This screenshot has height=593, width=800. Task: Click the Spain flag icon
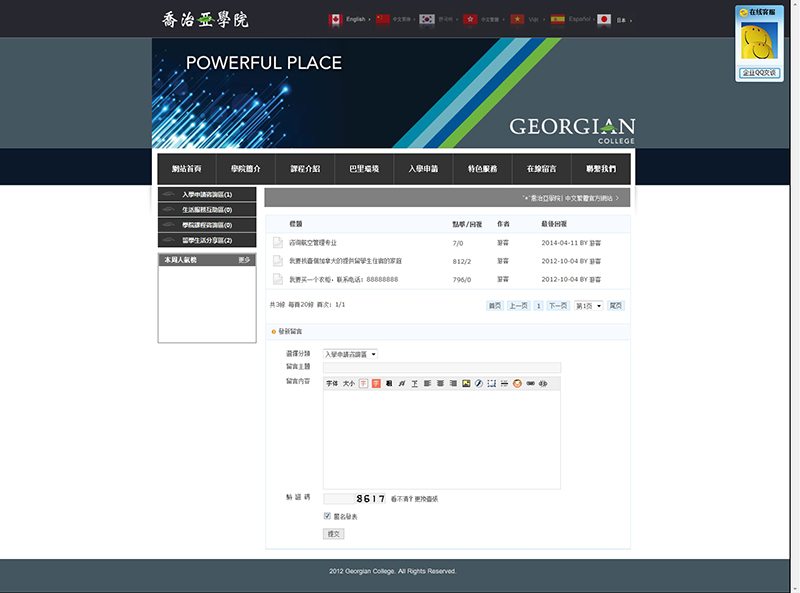click(x=558, y=19)
